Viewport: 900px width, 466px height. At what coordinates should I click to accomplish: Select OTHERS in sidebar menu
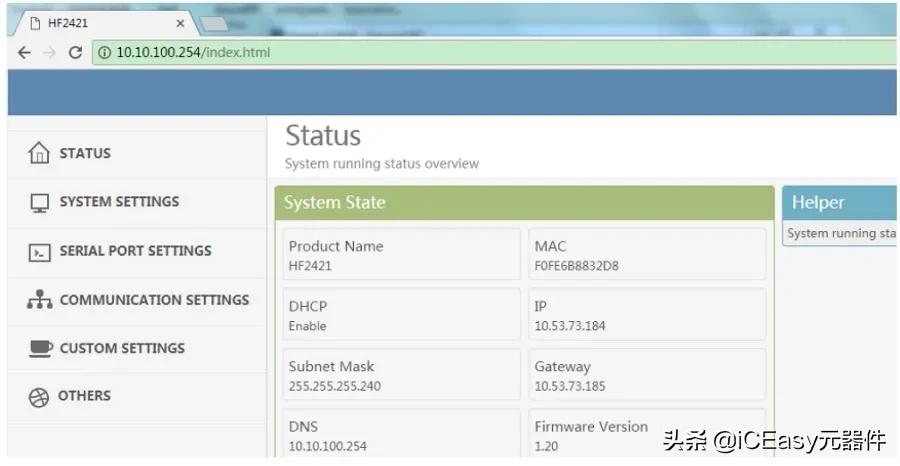[x=137, y=396]
